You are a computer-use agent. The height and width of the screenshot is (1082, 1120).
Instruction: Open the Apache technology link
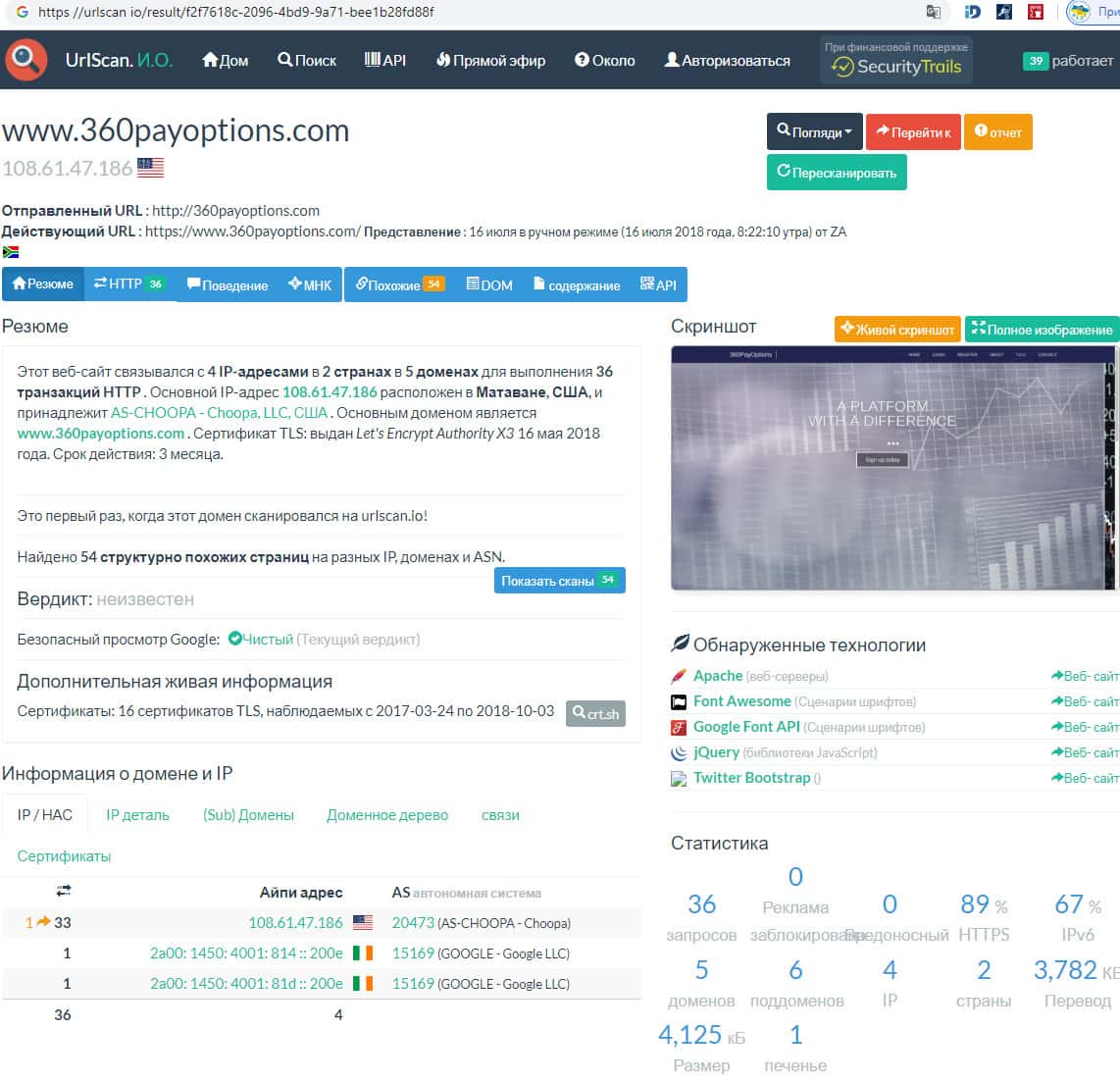tap(717, 675)
